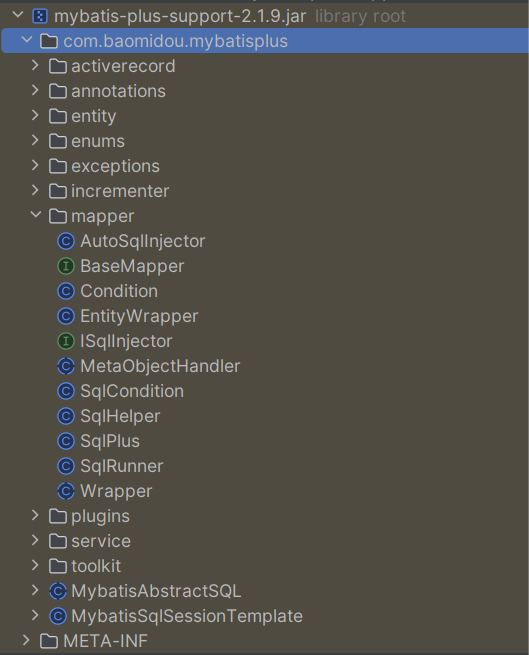Screen dimensions: 529x655
Task: Select the Condition class entry
Action: point(119,291)
